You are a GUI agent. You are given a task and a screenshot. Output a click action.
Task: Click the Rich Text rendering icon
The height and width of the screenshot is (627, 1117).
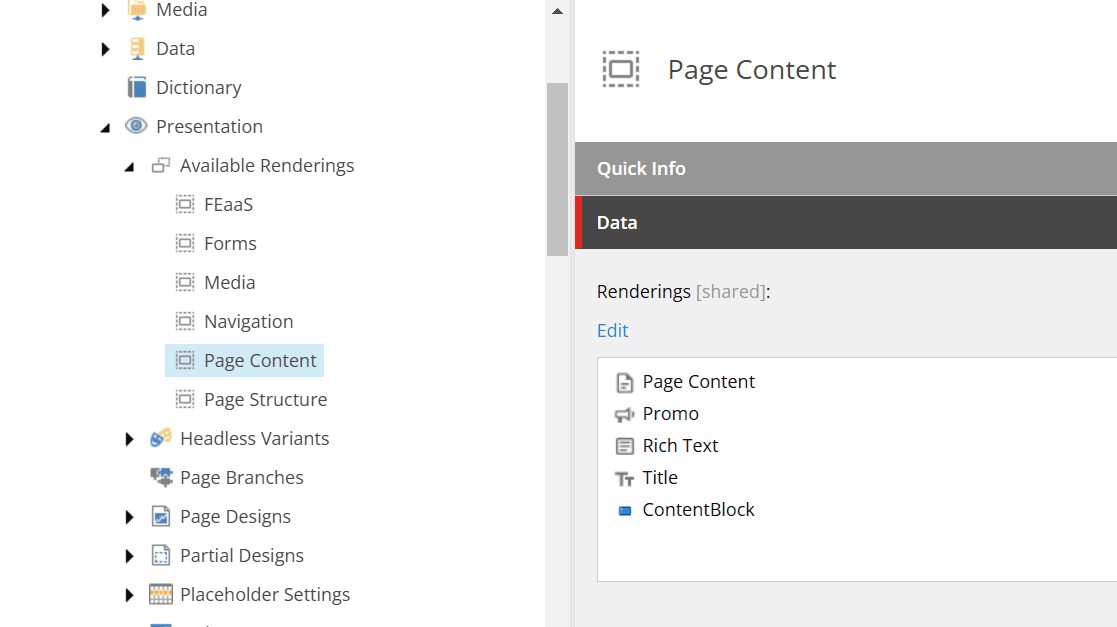click(x=624, y=446)
